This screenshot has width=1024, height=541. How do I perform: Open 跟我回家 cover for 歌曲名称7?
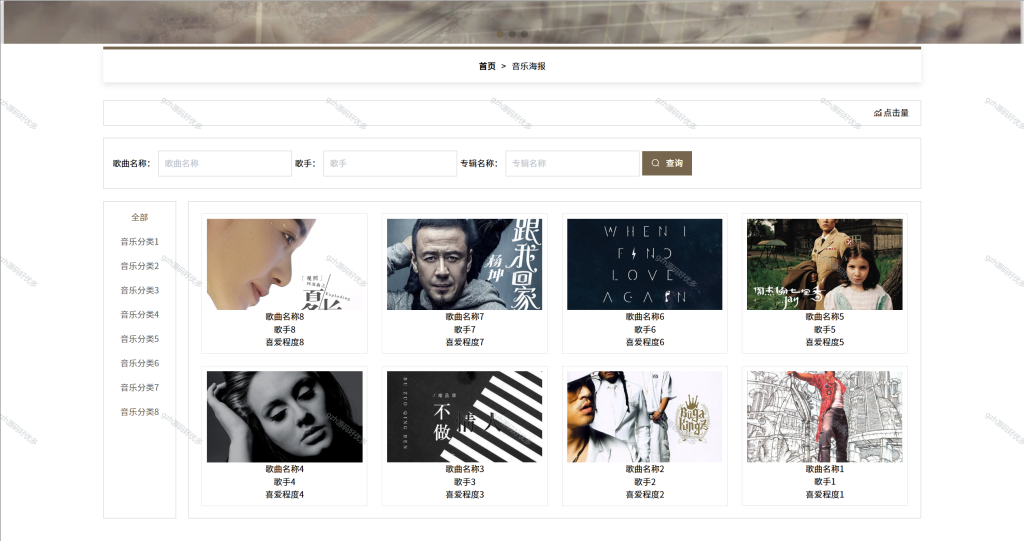coord(464,264)
